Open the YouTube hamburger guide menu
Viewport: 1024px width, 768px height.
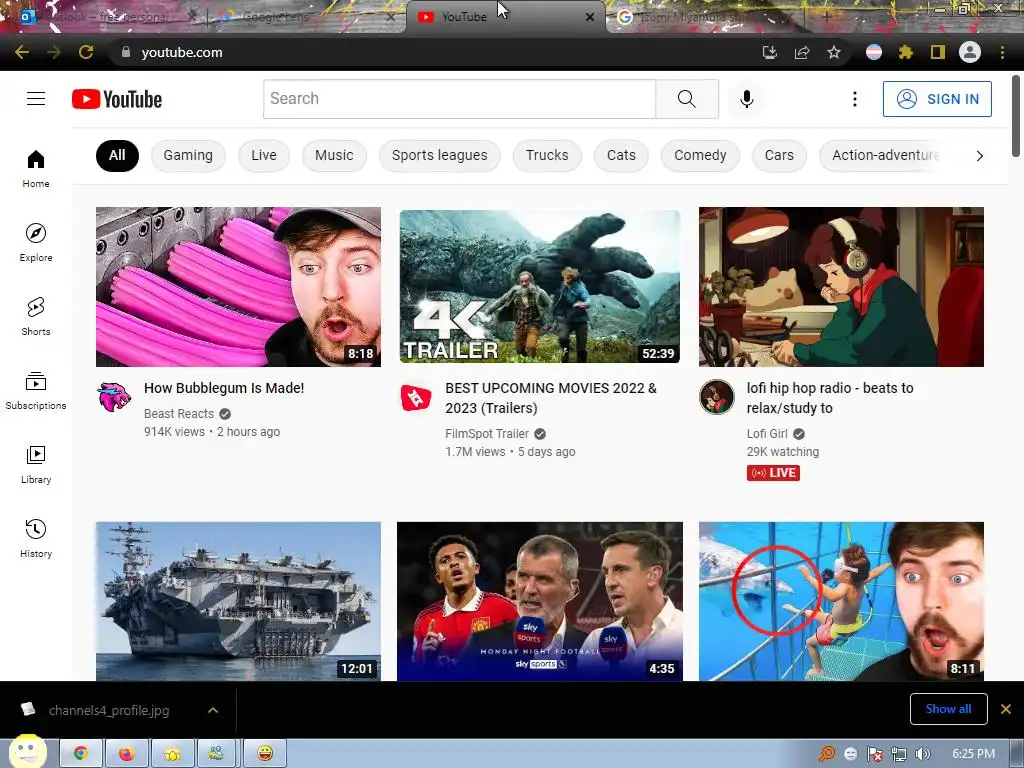36,99
